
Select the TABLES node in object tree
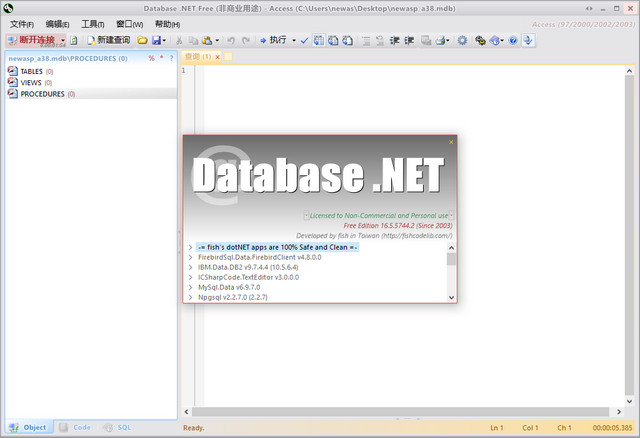[30, 72]
